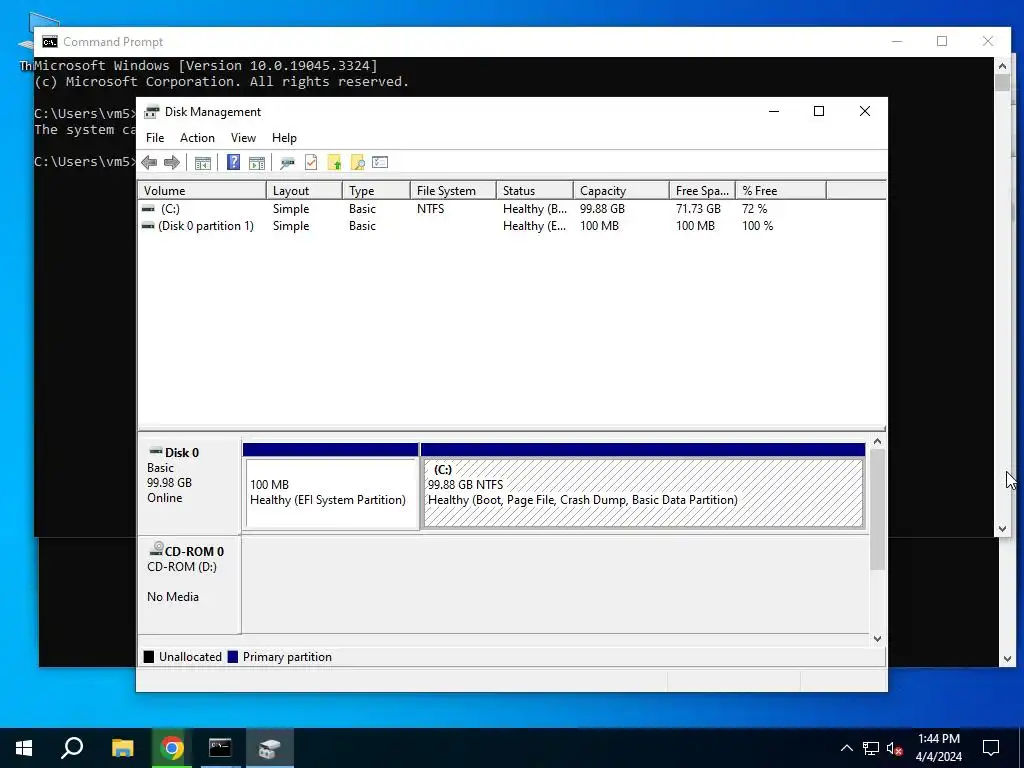Open the File menu in Disk Management
The image size is (1024, 768).
coord(155,138)
